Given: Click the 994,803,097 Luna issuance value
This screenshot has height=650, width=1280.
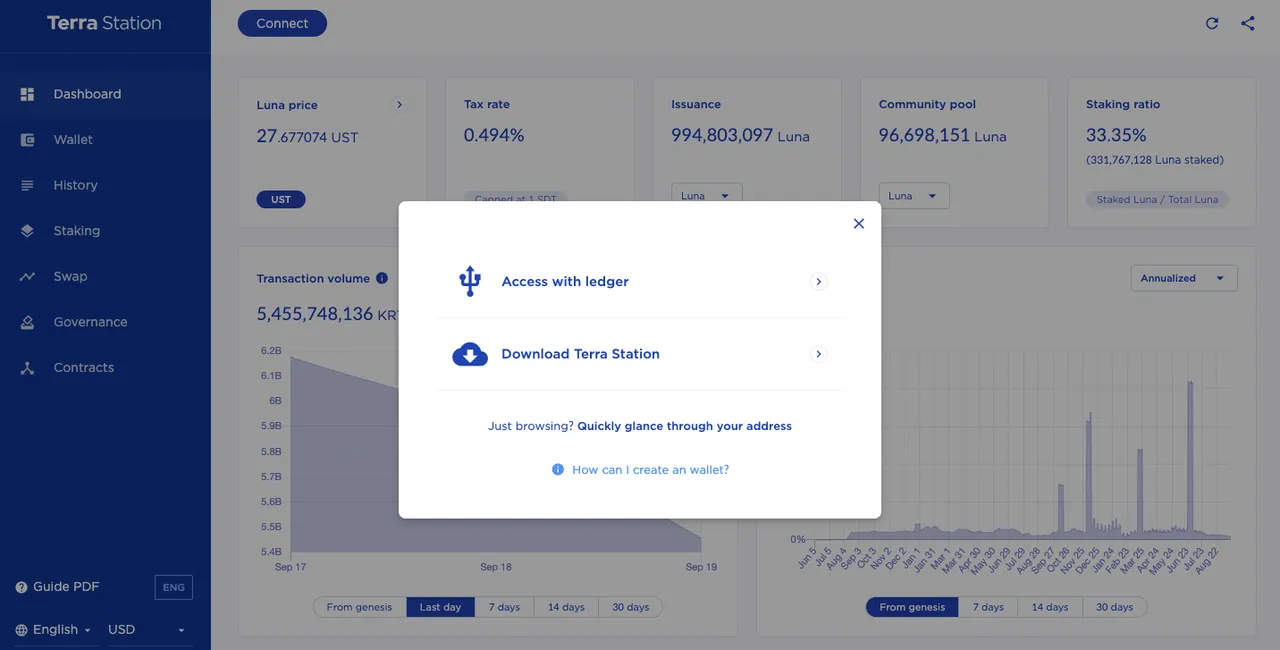Looking at the screenshot, I should (x=740, y=135).
